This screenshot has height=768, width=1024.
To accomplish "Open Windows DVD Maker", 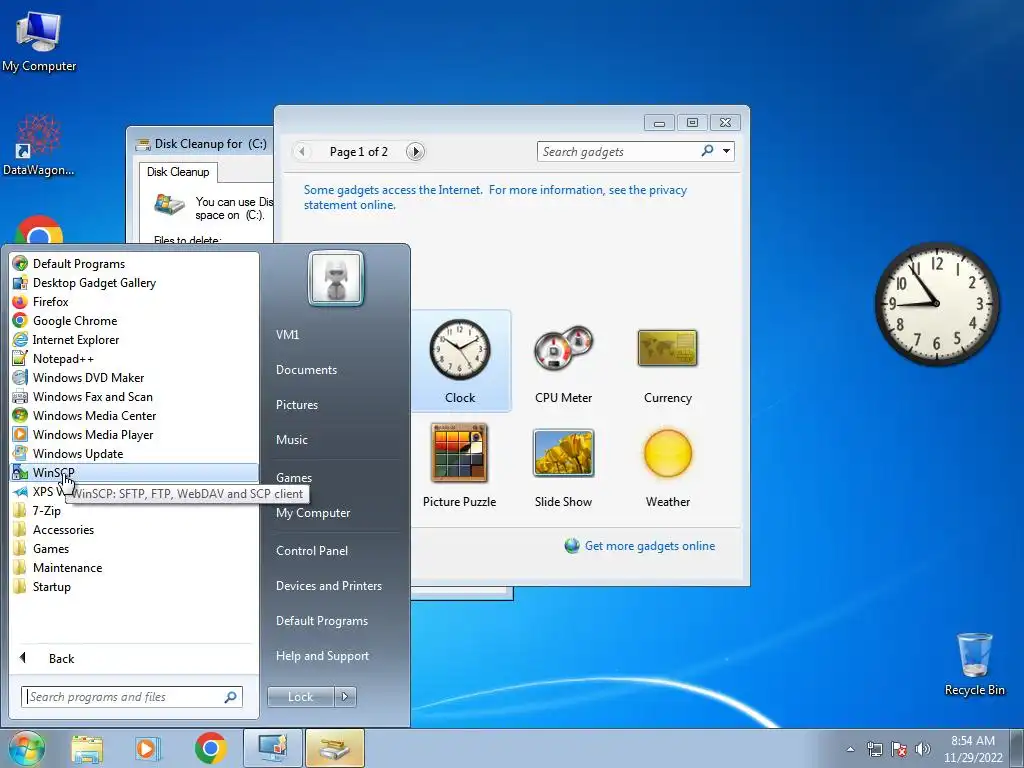I will (135, 377).
